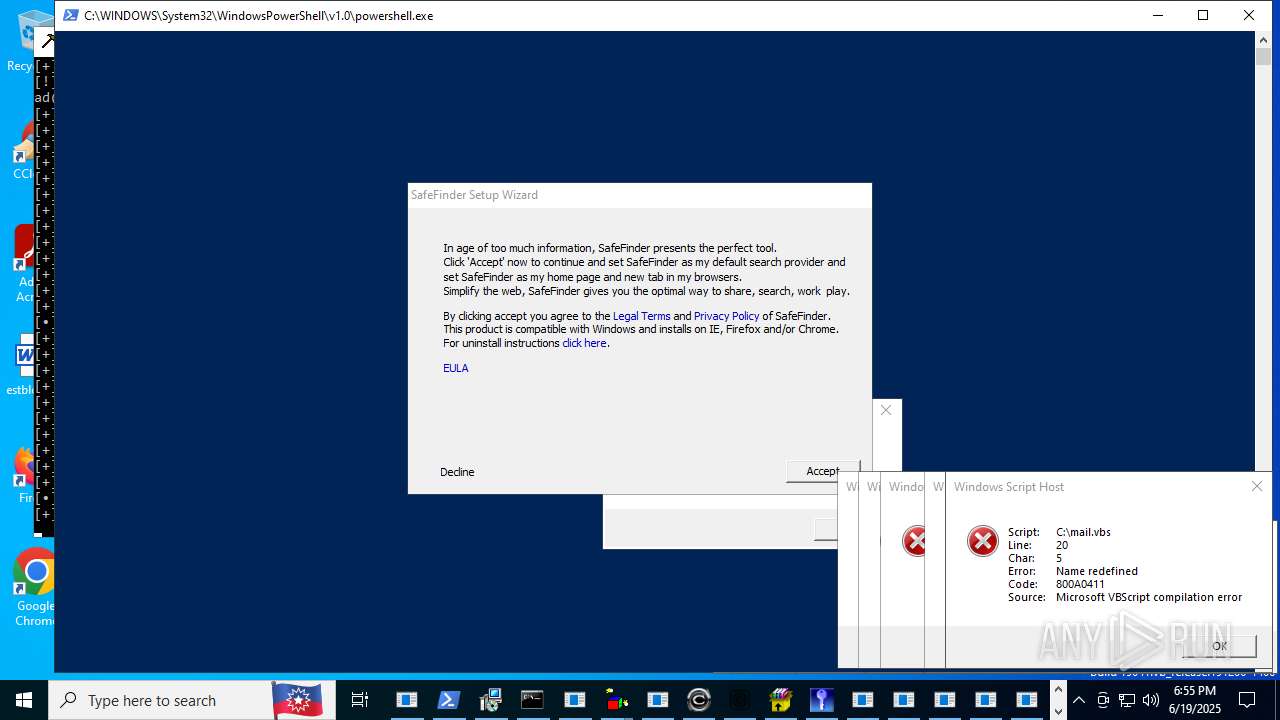Open the volume control in system tray
Screen dimensions: 1280x720
(1151, 700)
